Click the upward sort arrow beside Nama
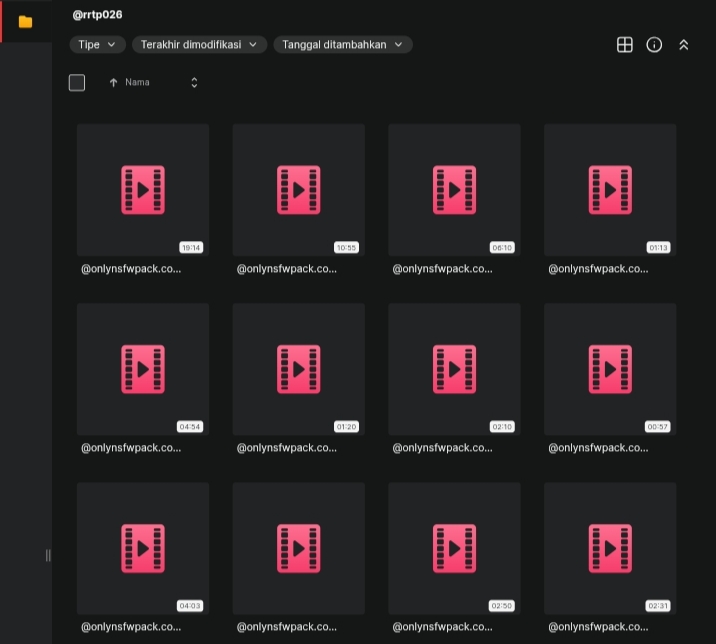716x644 pixels. click(113, 83)
